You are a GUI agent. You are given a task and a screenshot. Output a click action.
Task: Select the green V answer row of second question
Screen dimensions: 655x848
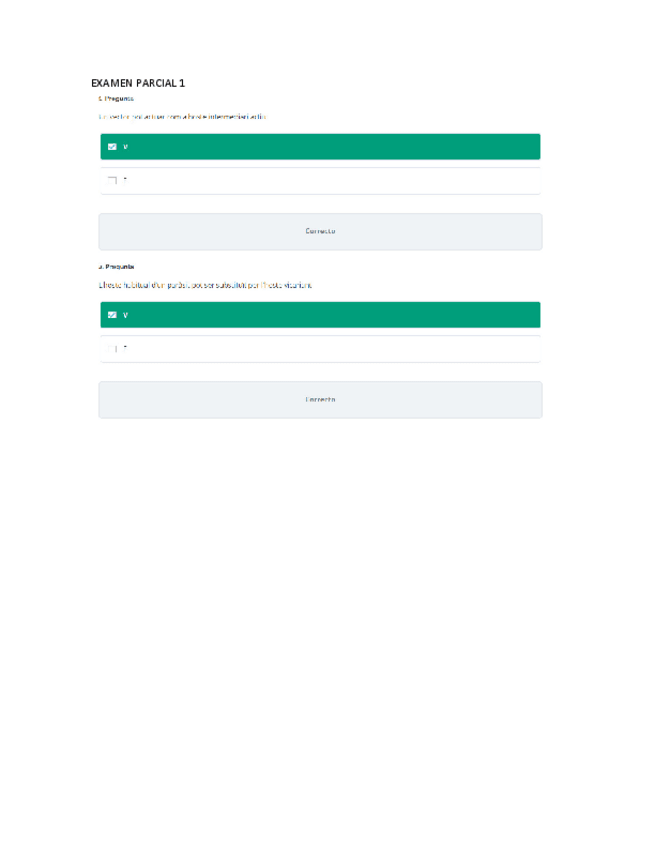320,315
